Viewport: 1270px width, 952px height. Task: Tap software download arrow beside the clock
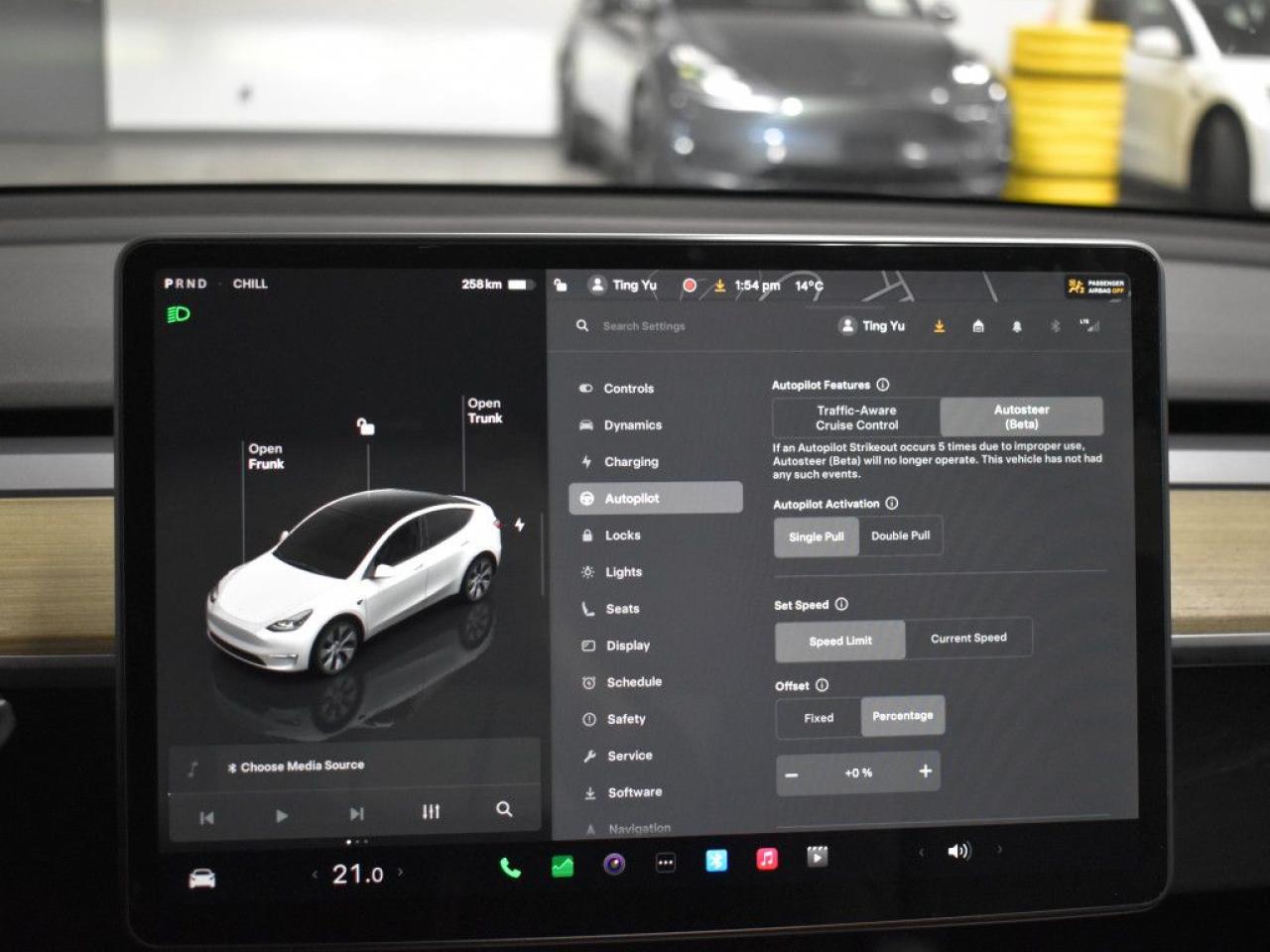(x=719, y=286)
